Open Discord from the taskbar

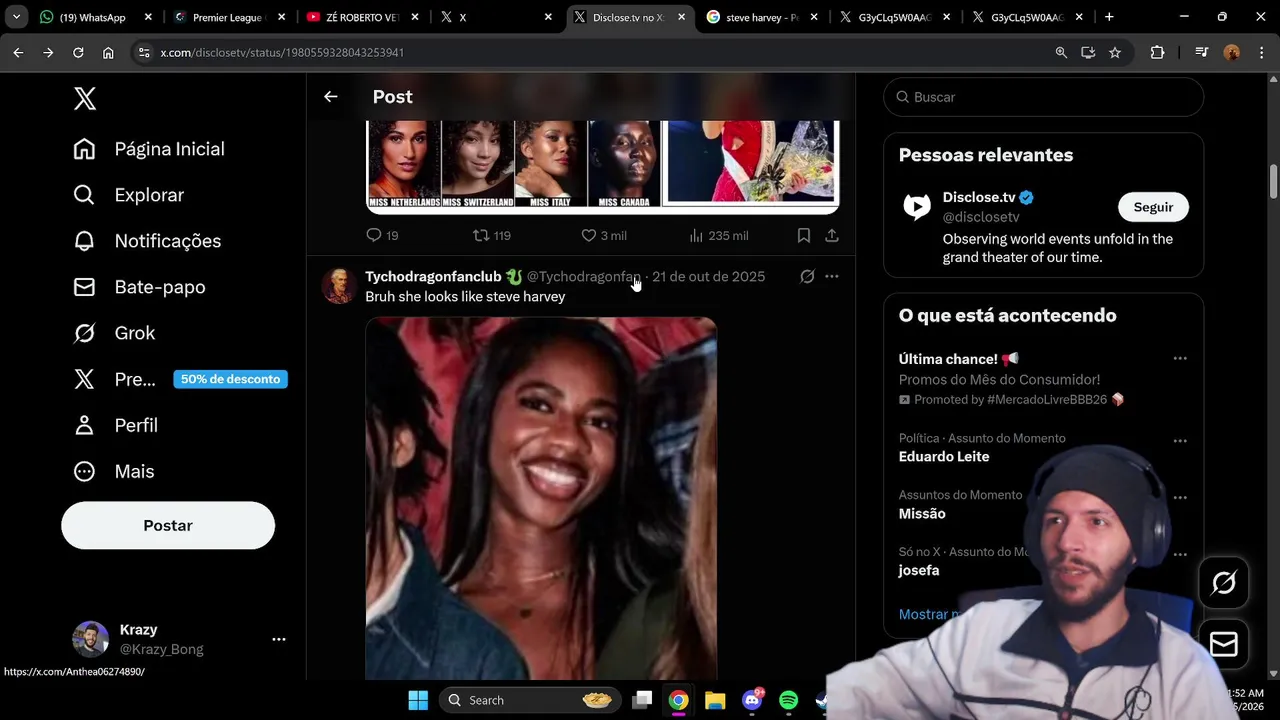[x=752, y=700]
